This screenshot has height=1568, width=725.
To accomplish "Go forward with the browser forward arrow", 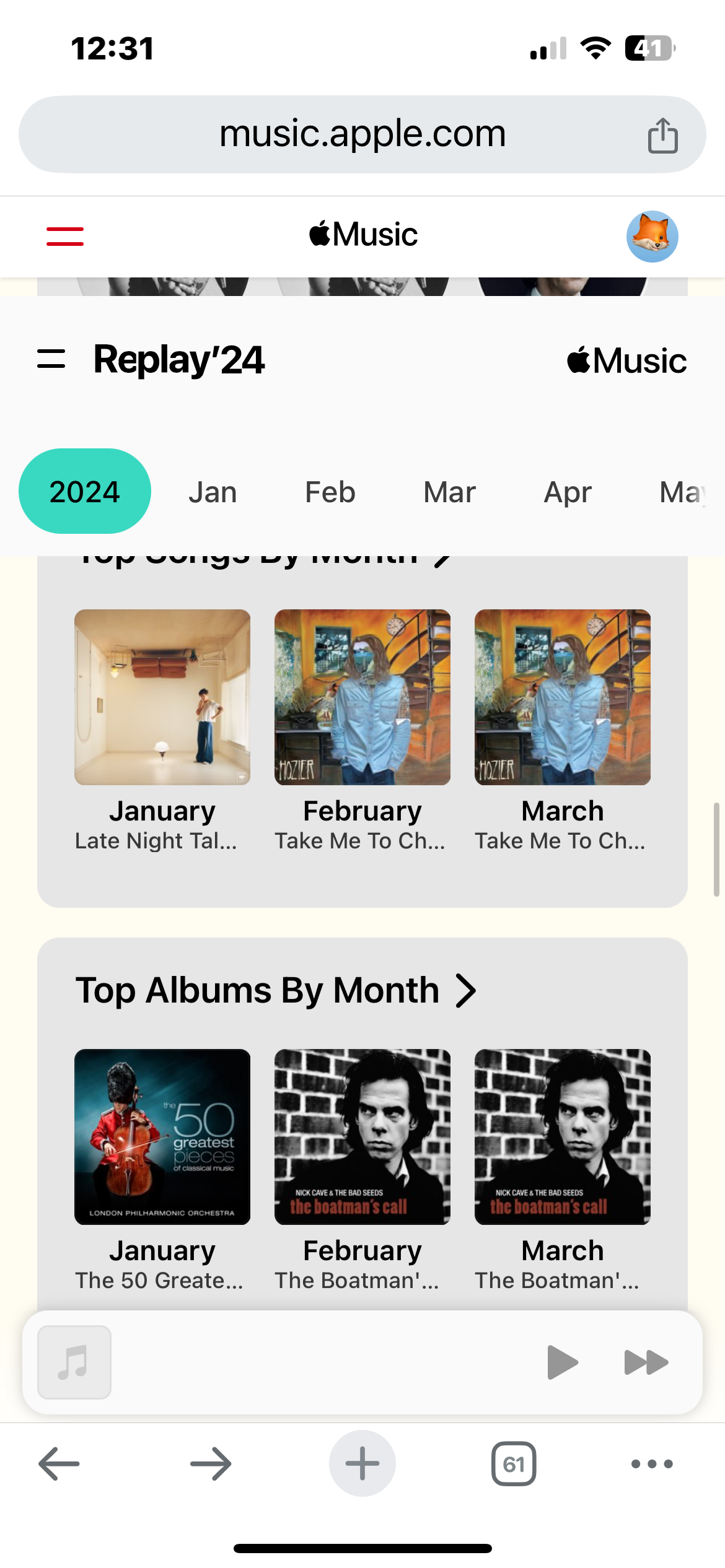I will (x=211, y=1463).
